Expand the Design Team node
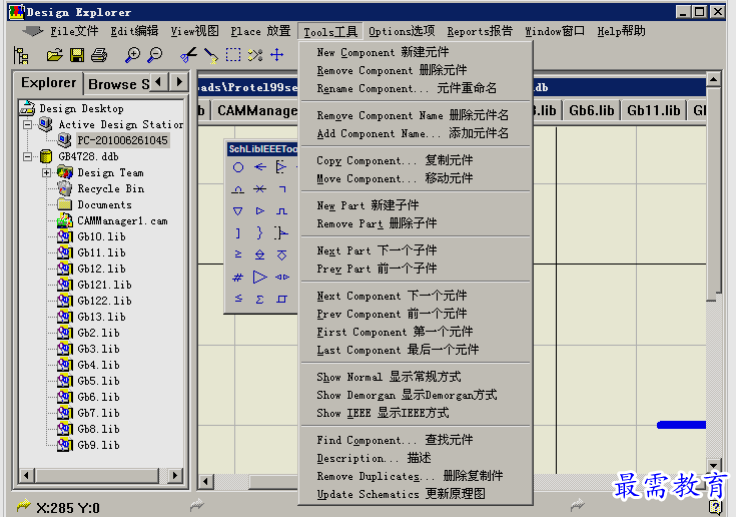 tap(46, 173)
